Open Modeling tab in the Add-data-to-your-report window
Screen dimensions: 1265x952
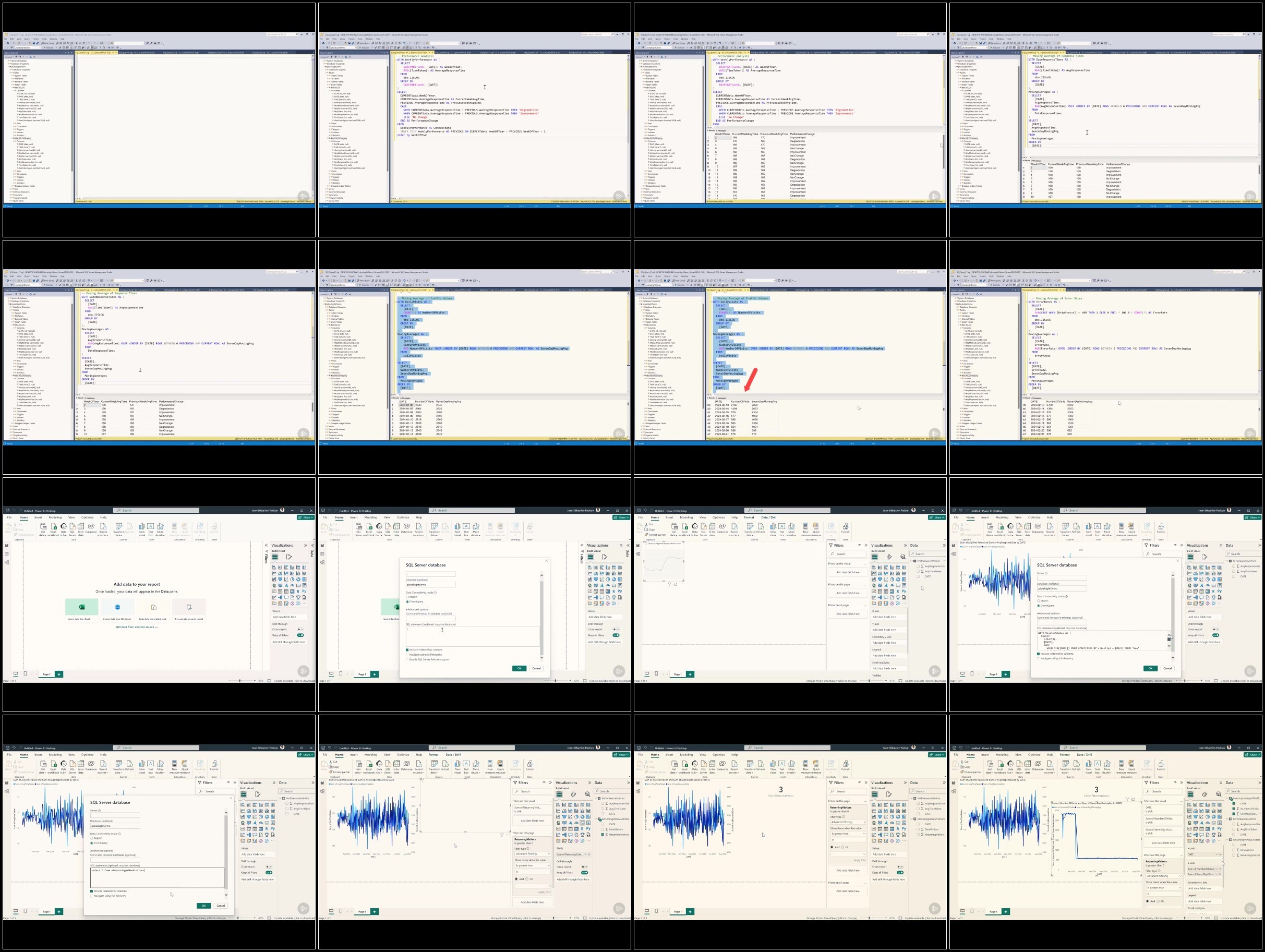(x=55, y=517)
